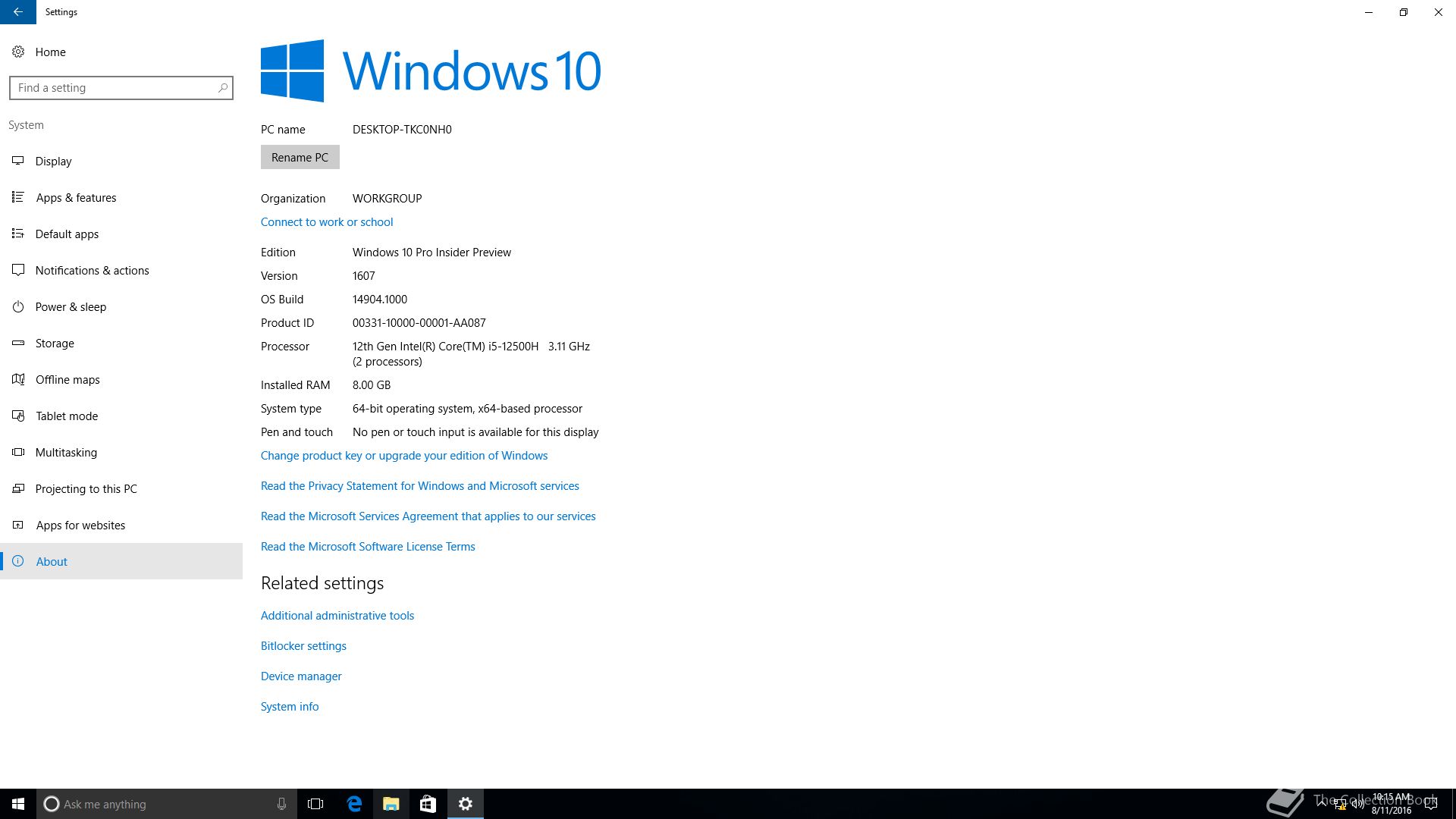Click the Product ID 00331-10000-00001-AA087
This screenshot has width=1456, height=819.
pos(419,323)
